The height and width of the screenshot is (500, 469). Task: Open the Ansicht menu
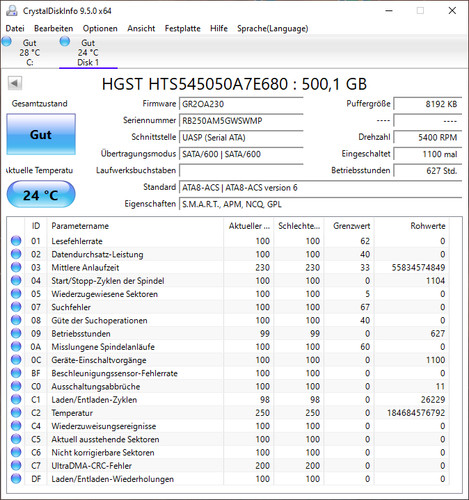pos(141,28)
